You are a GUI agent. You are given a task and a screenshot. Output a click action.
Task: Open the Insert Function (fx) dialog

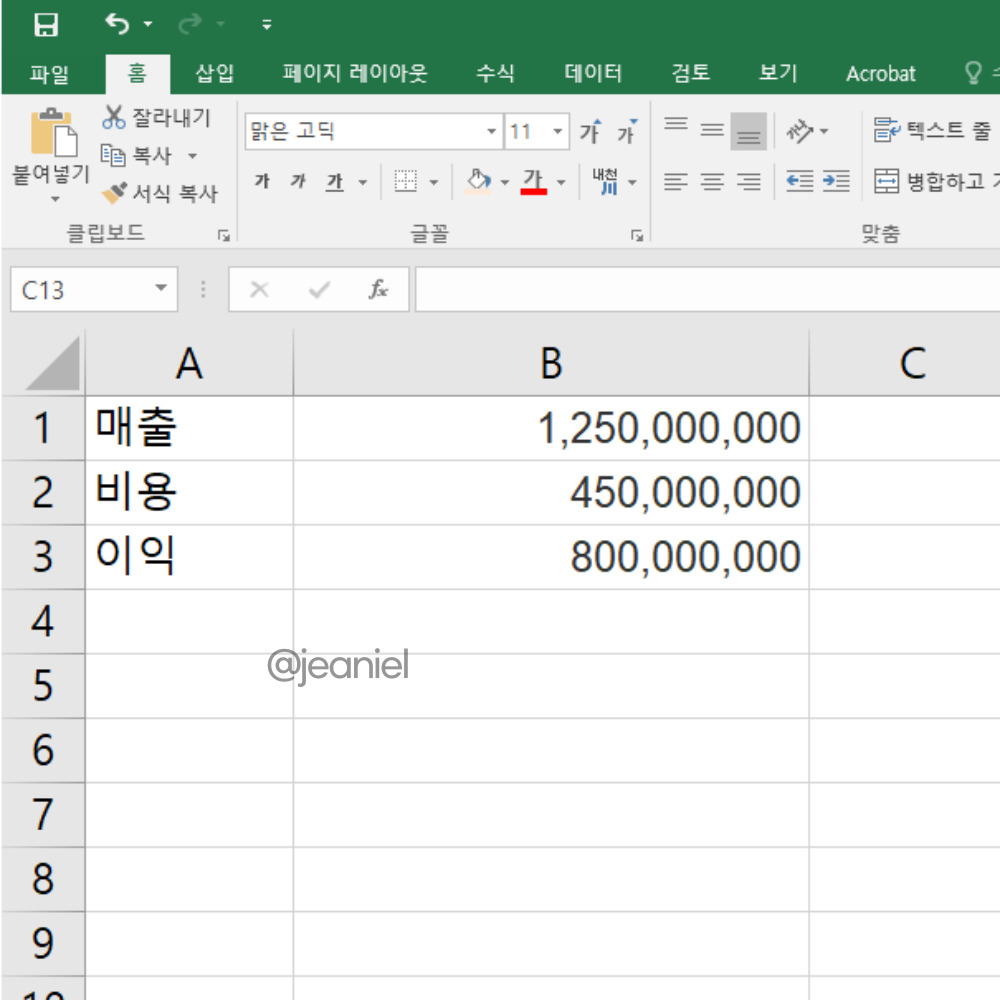coord(377,290)
